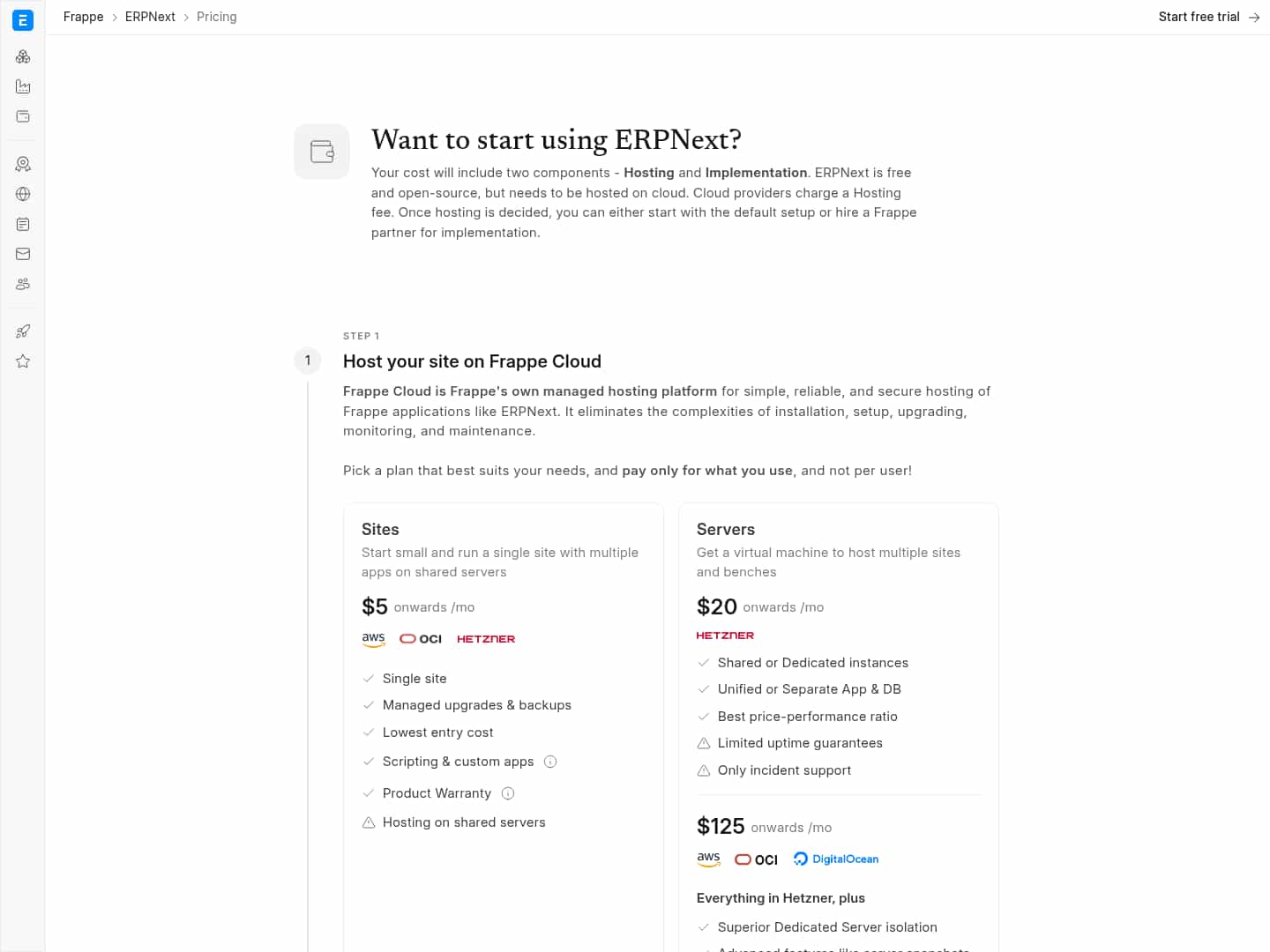Click the mail envelope icon in the sidebar
The height and width of the screenshot is (952, 1270).
[22, 254]
